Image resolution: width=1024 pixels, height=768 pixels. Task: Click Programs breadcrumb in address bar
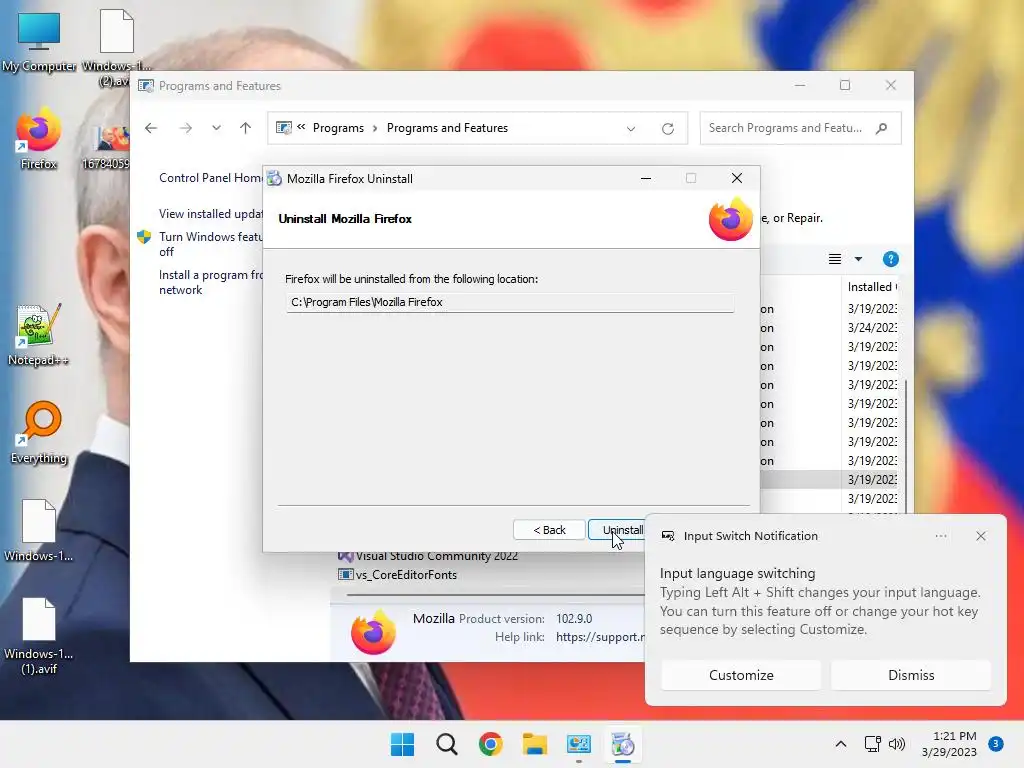pyautogui.click(x=338, y=128)
